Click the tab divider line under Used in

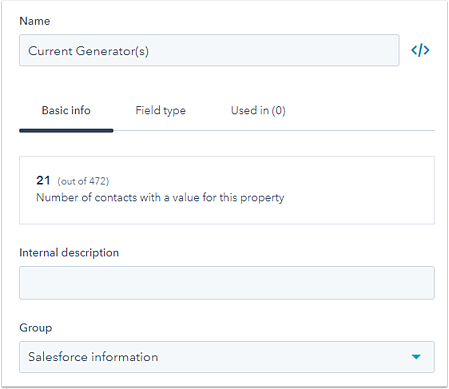point(258,131)
